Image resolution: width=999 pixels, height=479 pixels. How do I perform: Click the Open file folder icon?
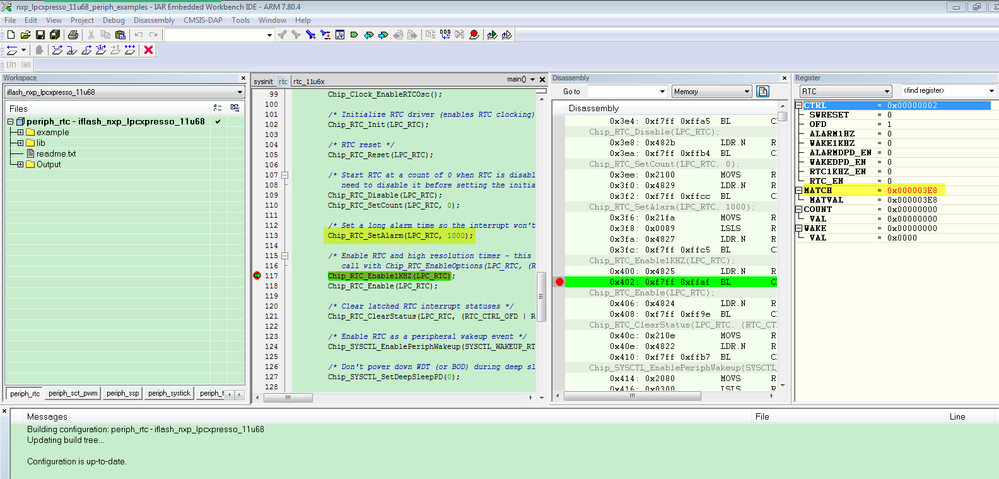25,35
